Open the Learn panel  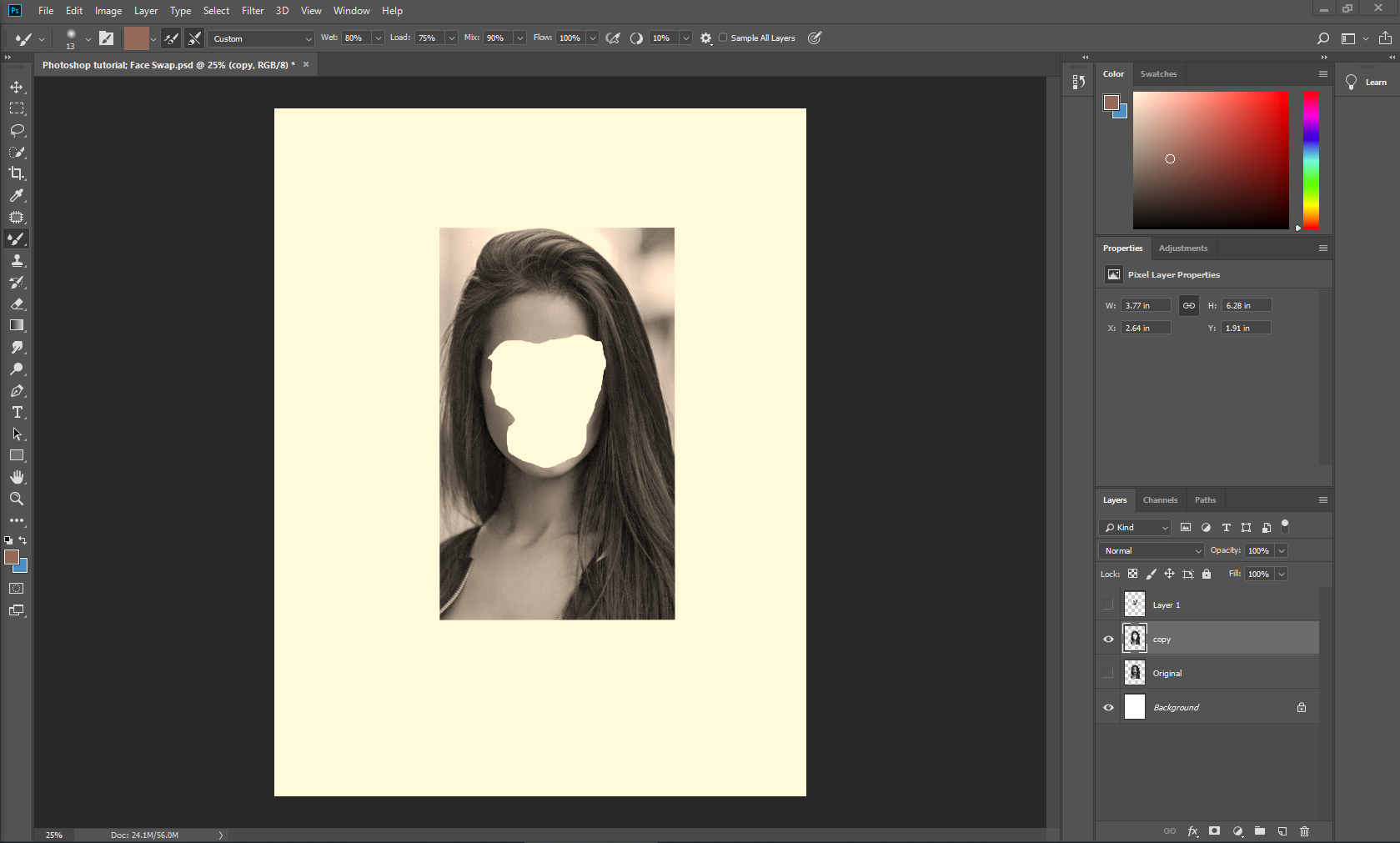click(1366, 82)
